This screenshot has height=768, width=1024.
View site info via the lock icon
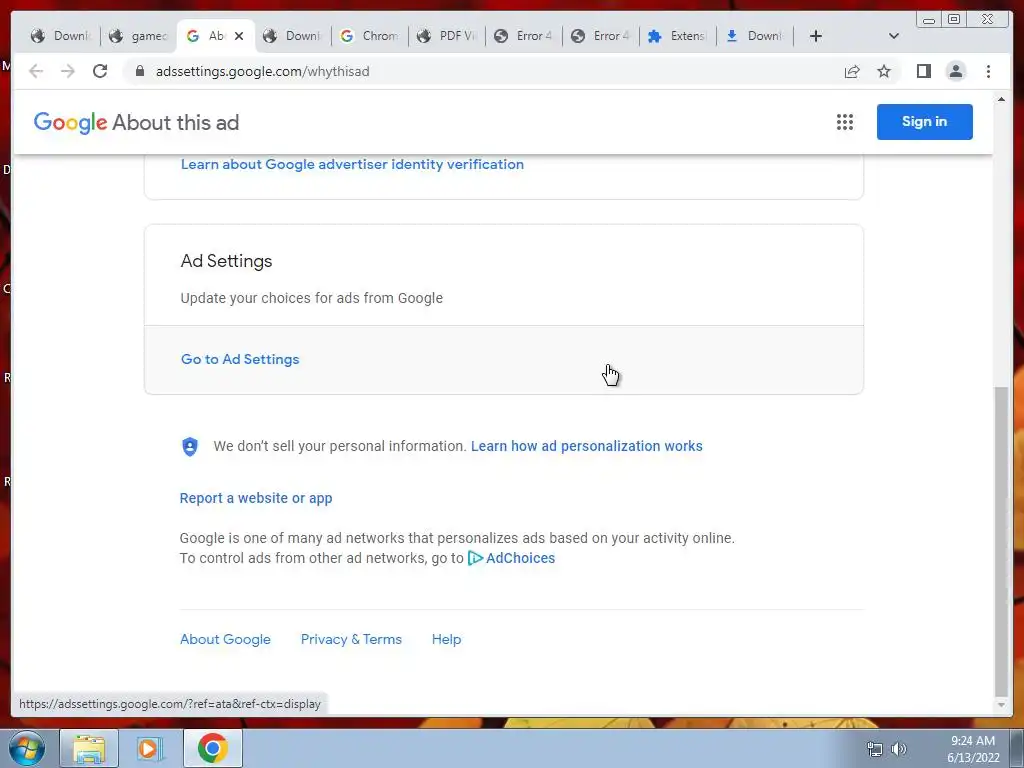point(140,71)
